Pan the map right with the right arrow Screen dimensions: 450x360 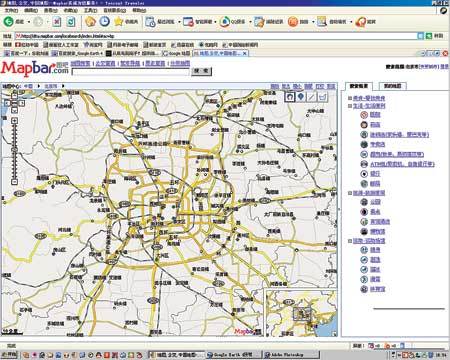[x=22, y=103]
